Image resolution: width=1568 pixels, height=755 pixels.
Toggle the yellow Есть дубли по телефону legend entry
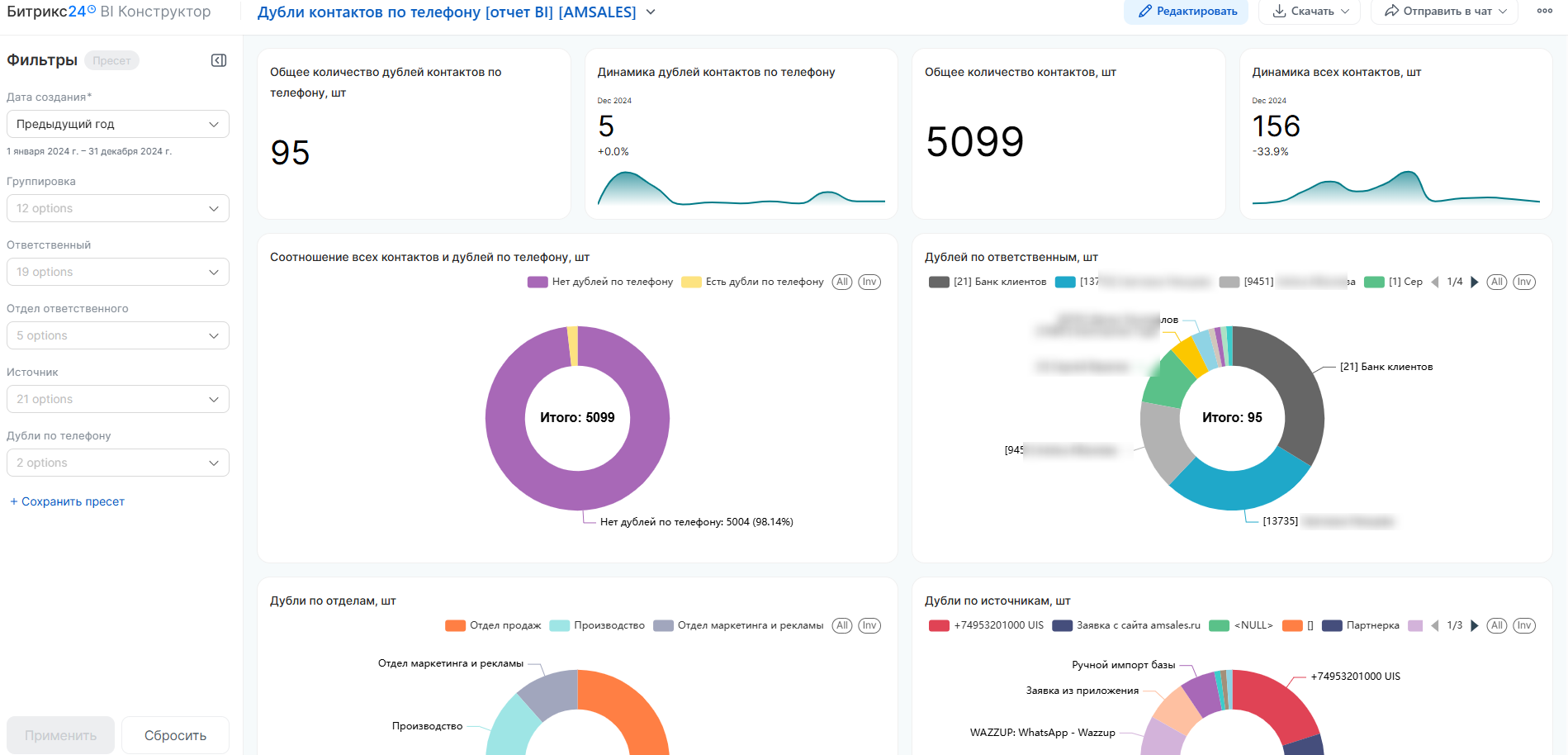coord(752,282)
